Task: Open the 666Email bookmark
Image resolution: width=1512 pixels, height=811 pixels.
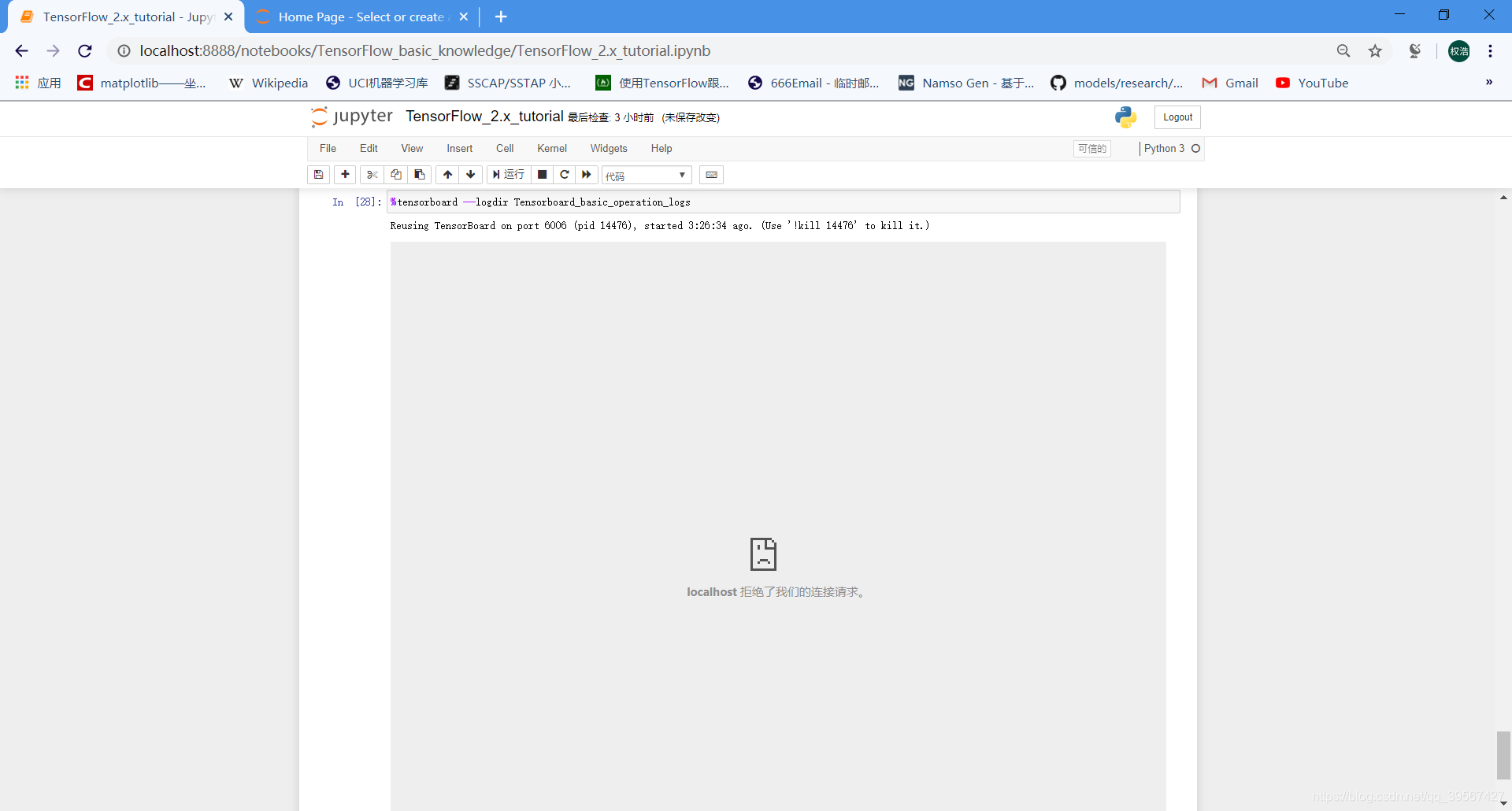Action: click(x=813, y=83)
